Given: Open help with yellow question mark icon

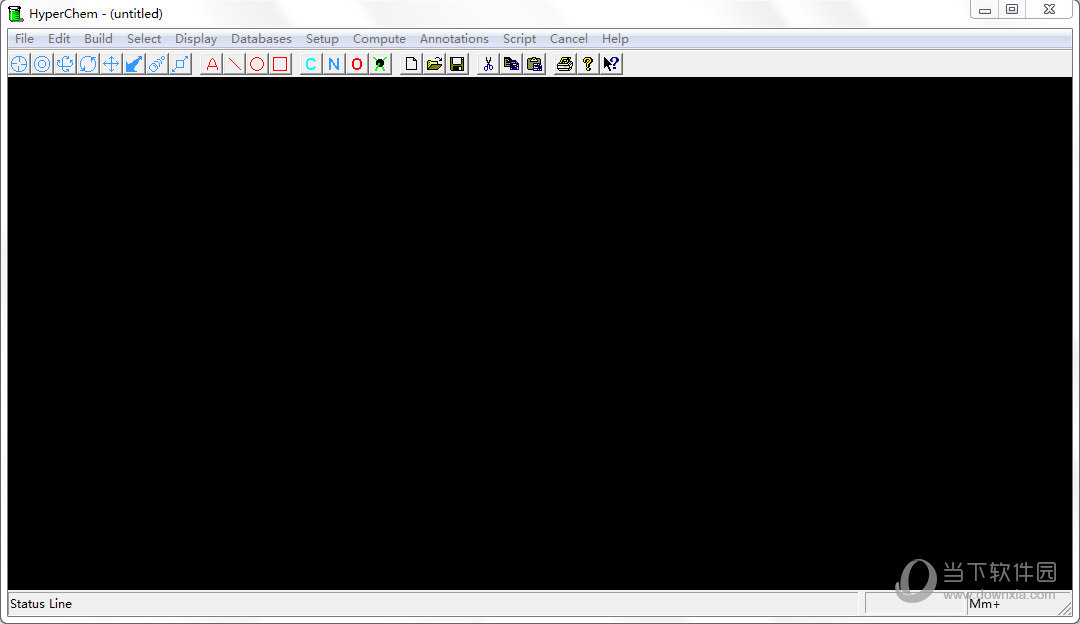Looking at the screenshot, I should click(588, 64).
